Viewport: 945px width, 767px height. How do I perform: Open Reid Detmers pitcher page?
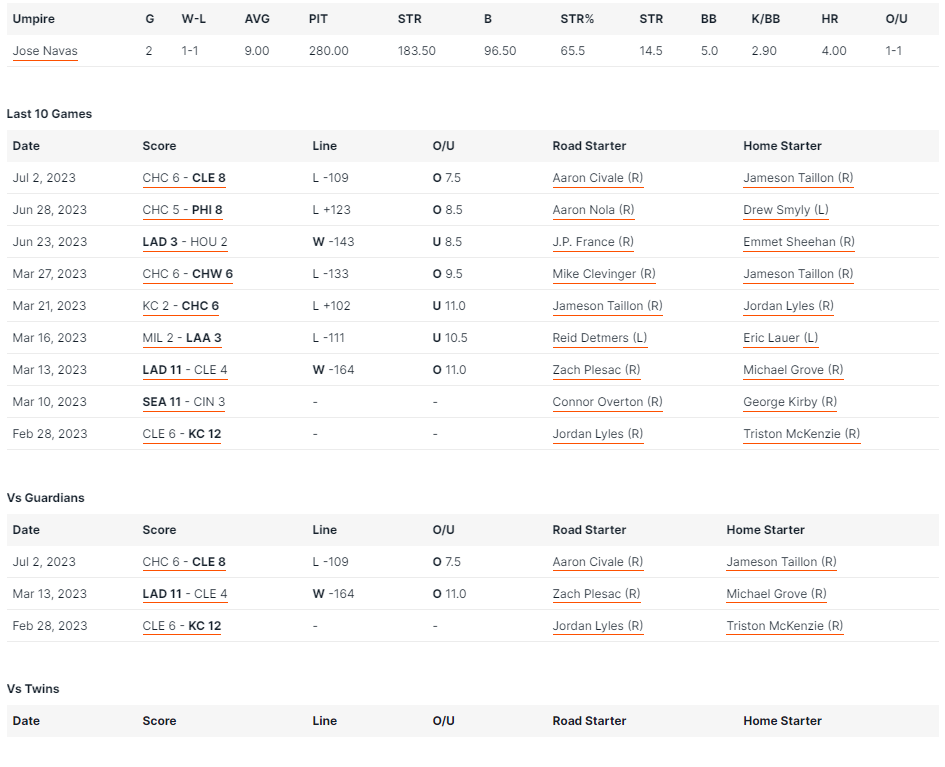tap(600, 338)
